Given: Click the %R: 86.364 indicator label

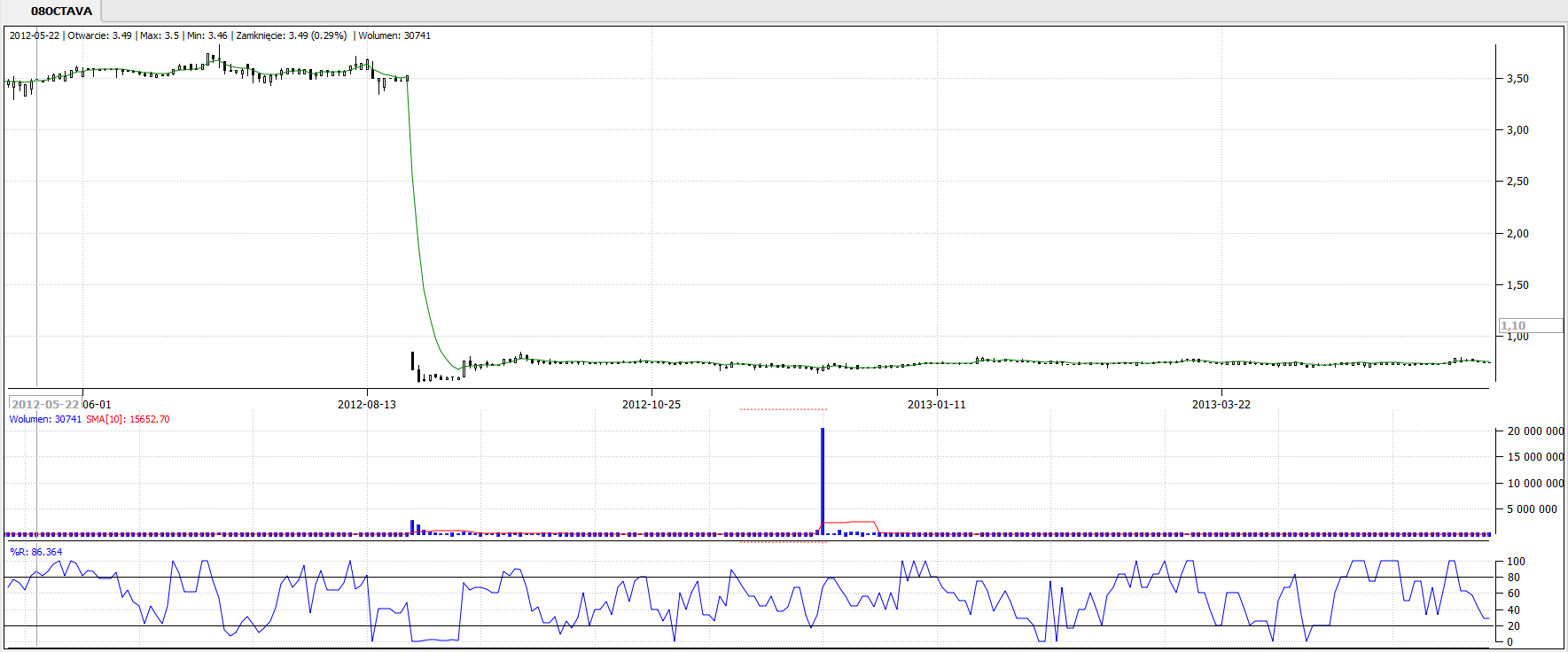Looking at the screenshot, I should pyautogui.click(x=36, y=552).
